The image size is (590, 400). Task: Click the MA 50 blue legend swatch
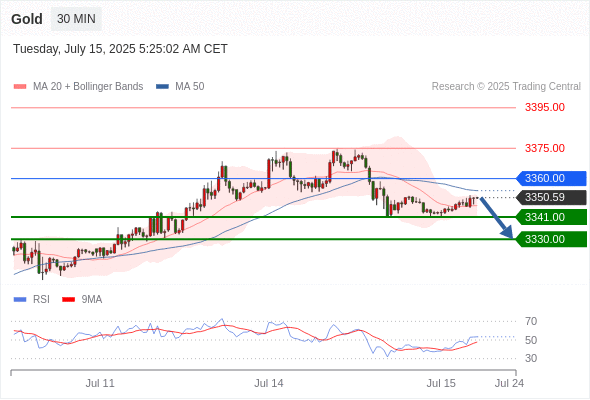pyautogui.click(x=162, y=87)
